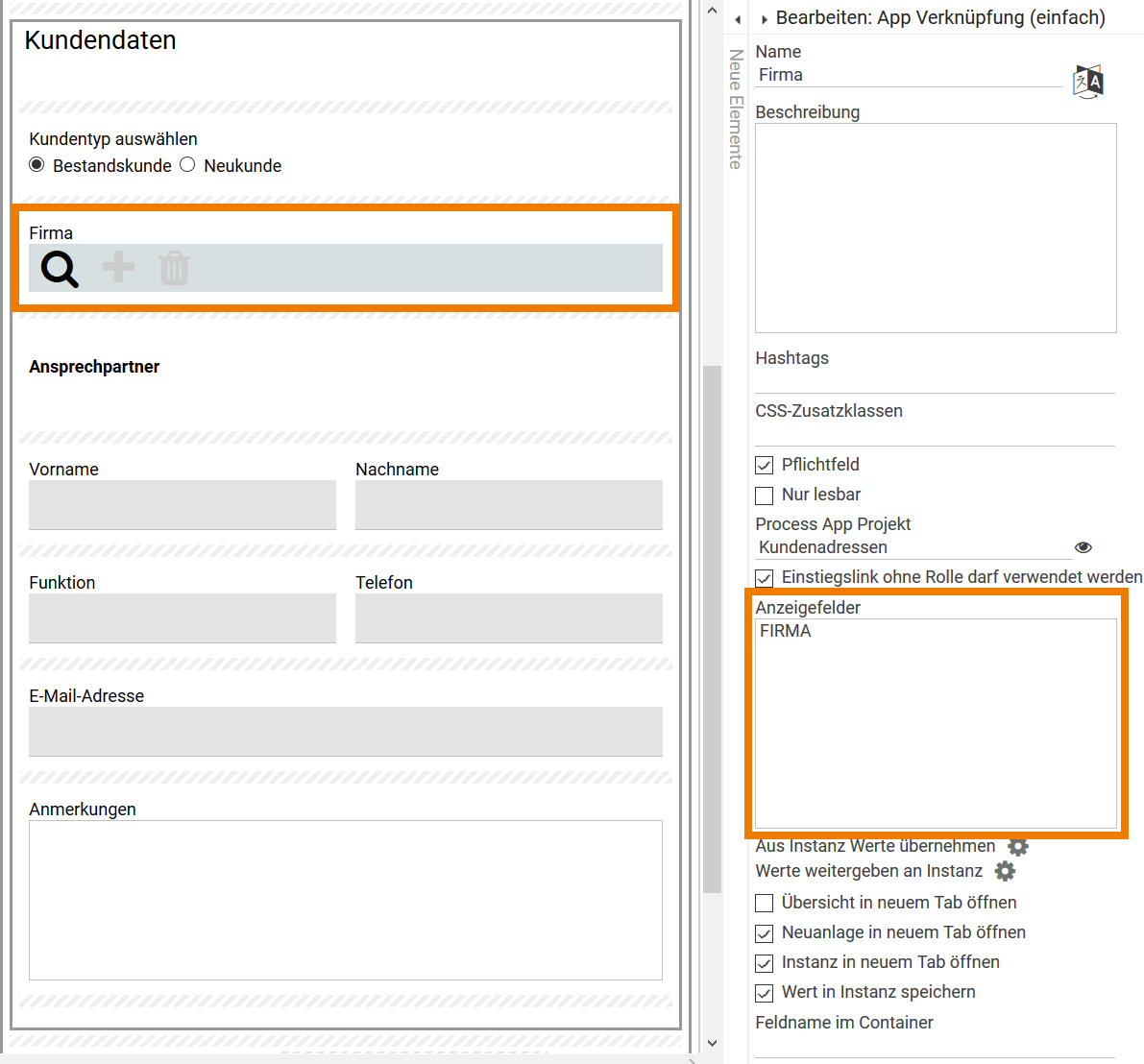Click the eye icon next to Kundenadressen
This screenshot has width=1144, height=1064.
click(1083, 547)
